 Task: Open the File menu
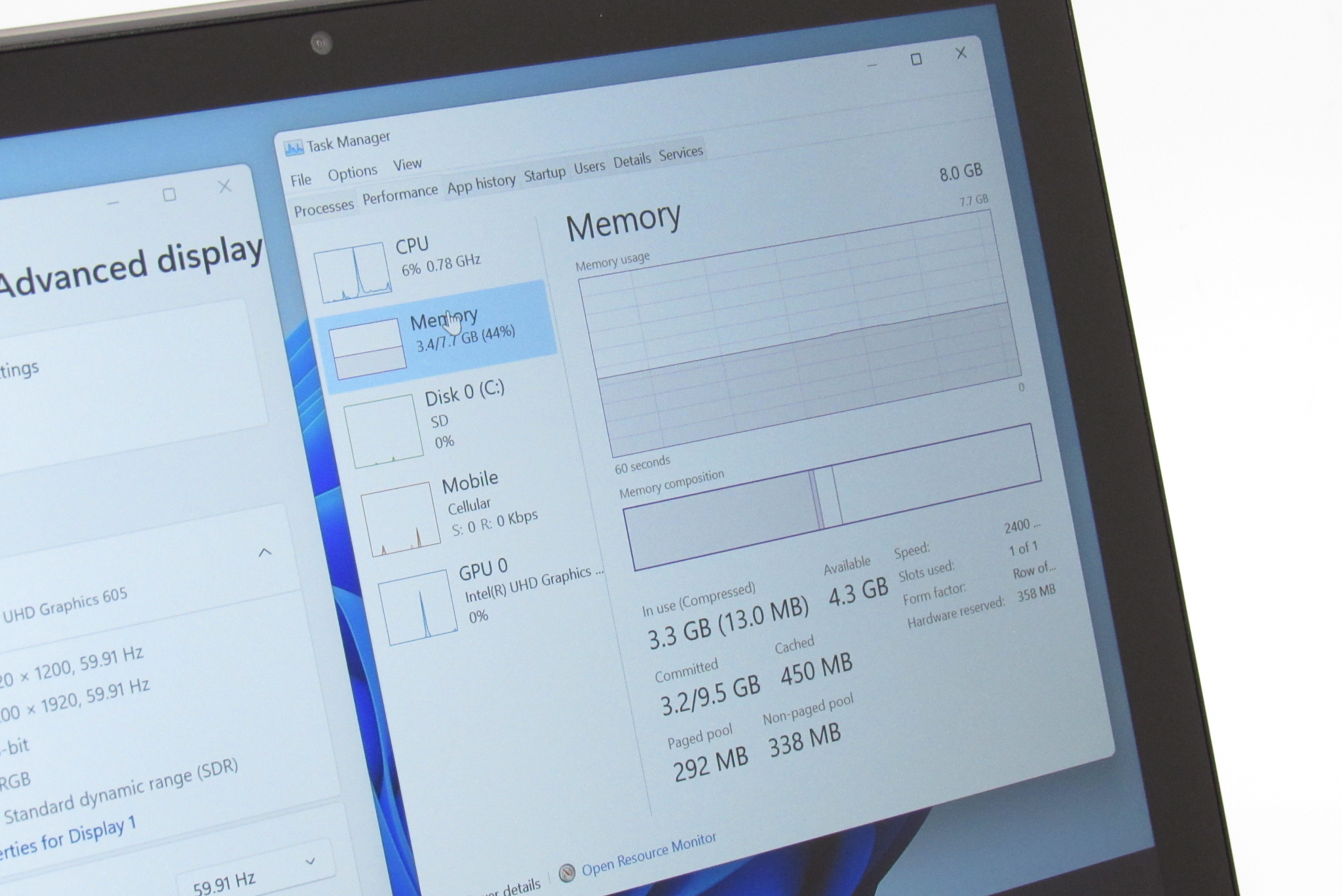[x=301, y=179]
